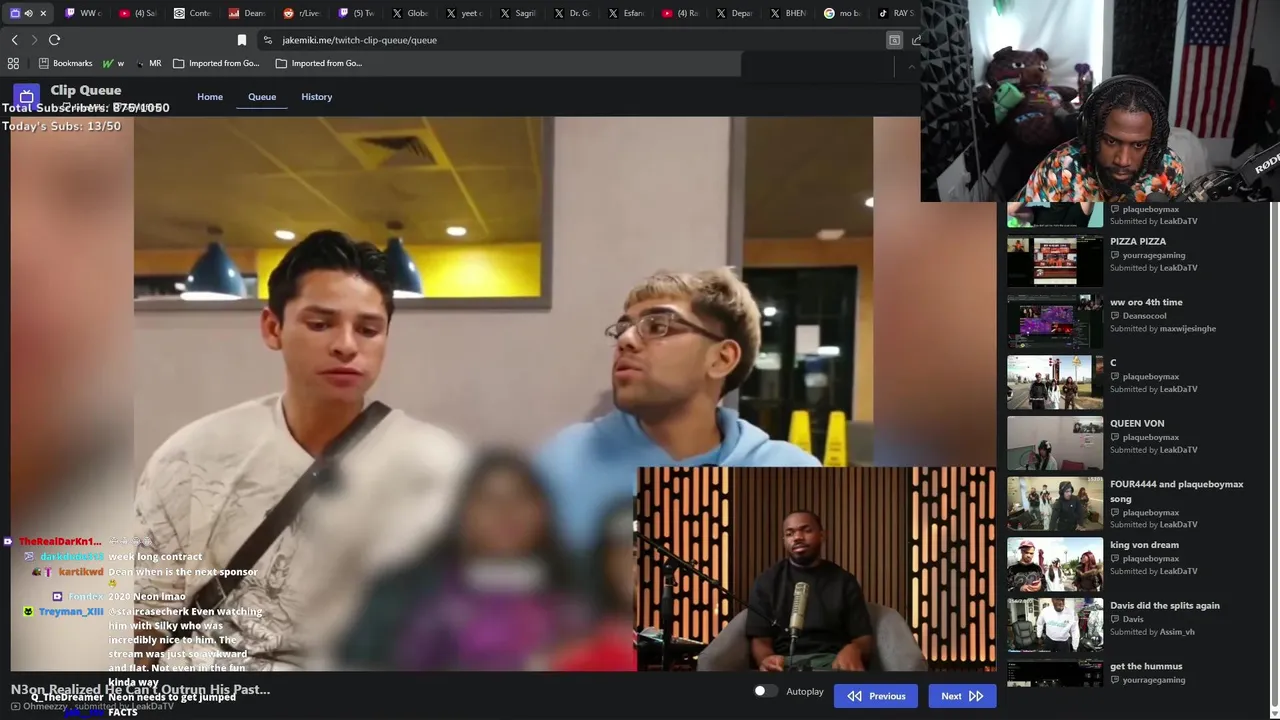The image size is (1280, 720).
Task: Switch to the 'WW' Twitch browser tab
Action: pyautogui.click(x=84, y=13)
